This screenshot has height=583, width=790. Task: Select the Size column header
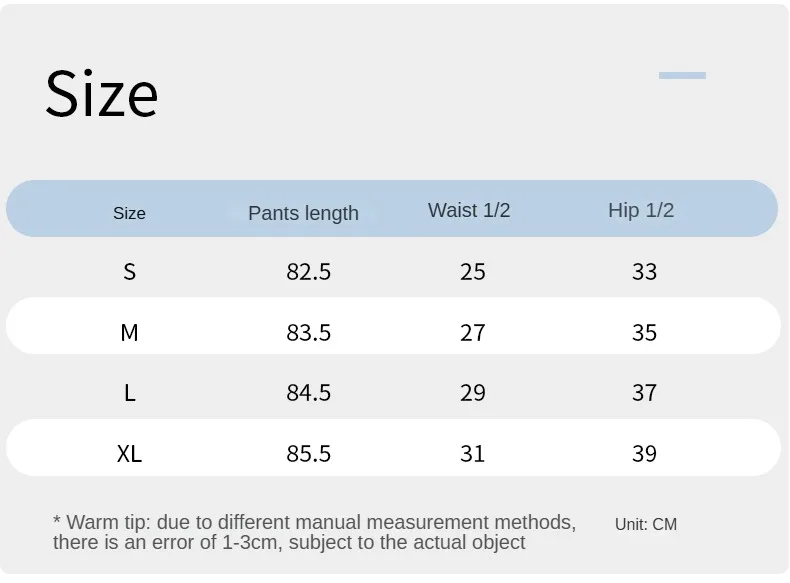click(129, 214)
